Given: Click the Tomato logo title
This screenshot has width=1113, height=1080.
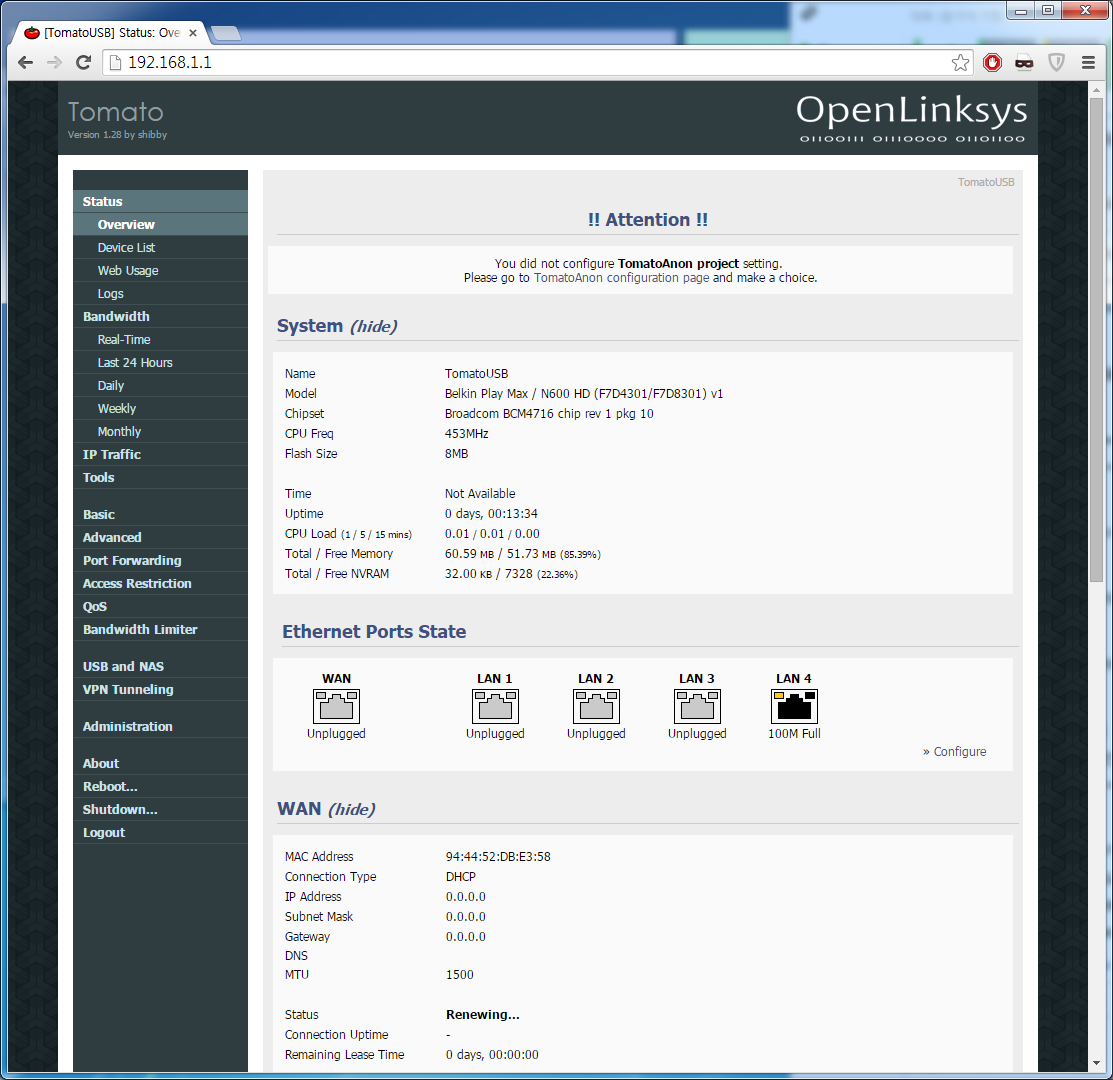Looking at the screenshot, I should pyautogui.click(x=116, y=112).
